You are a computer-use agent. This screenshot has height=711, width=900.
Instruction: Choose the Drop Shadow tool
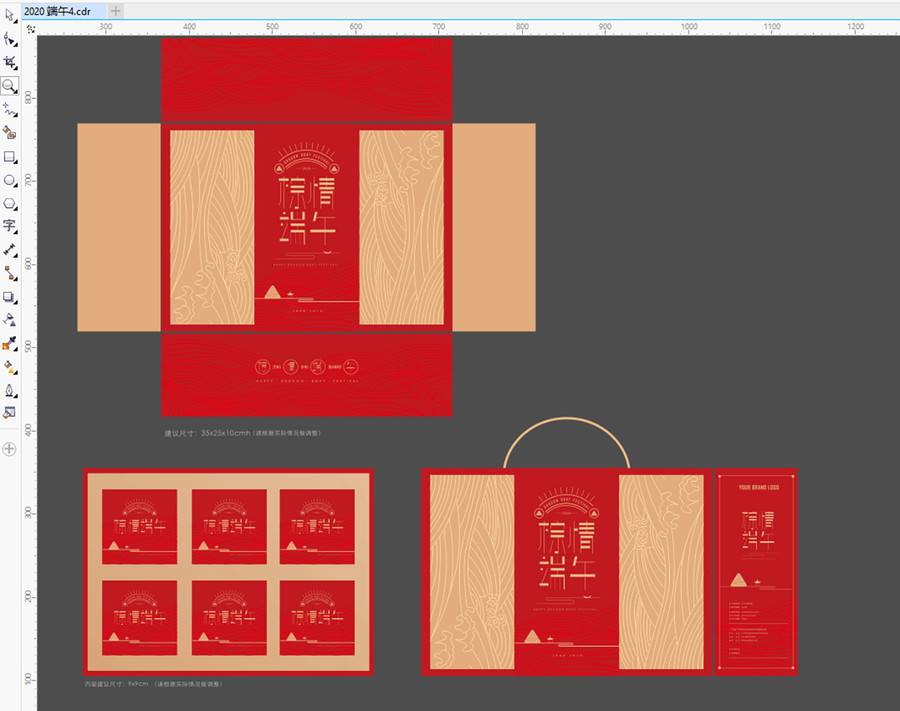10,297
